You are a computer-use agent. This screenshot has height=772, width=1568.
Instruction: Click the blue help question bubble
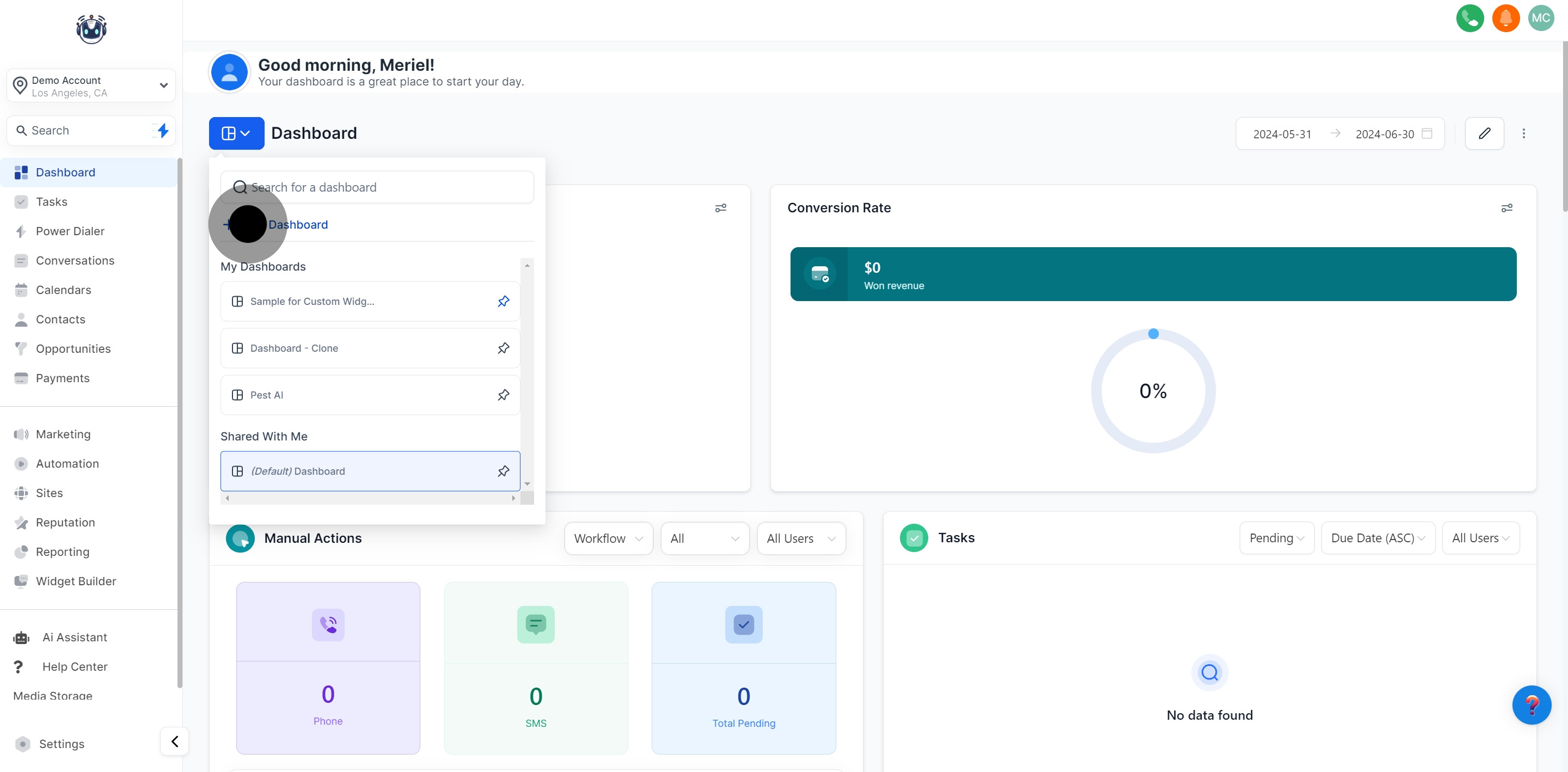tap(1531, 705)
